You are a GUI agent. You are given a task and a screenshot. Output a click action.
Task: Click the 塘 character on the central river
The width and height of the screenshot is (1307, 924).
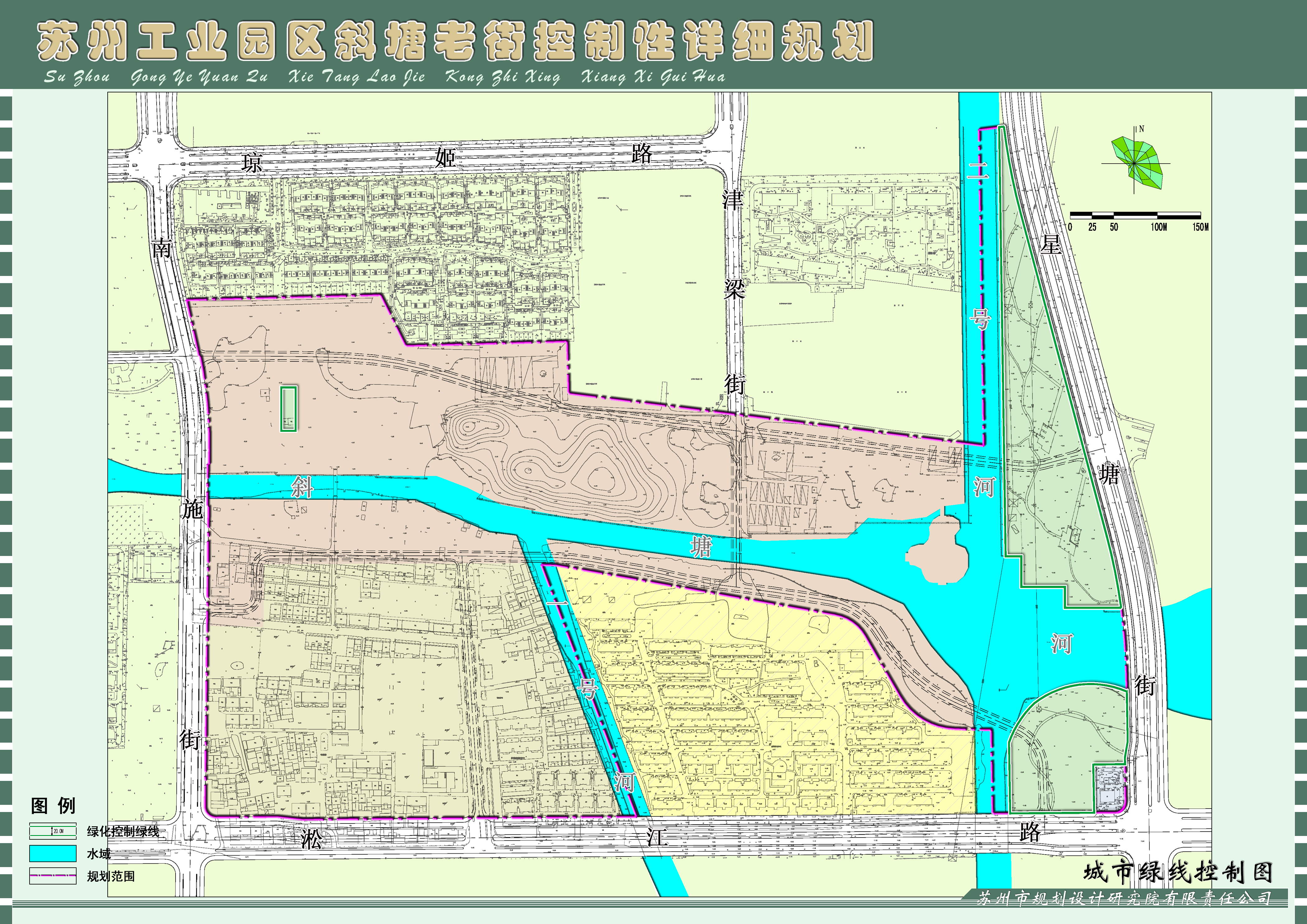(x=701, y=547)
